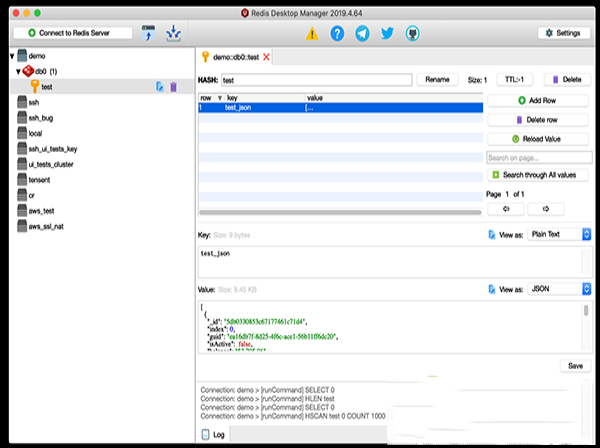The height and width of the screenshot is (448, 600).
Task: Open the blue help question-mark icon
Action: [x=337, y=33]
